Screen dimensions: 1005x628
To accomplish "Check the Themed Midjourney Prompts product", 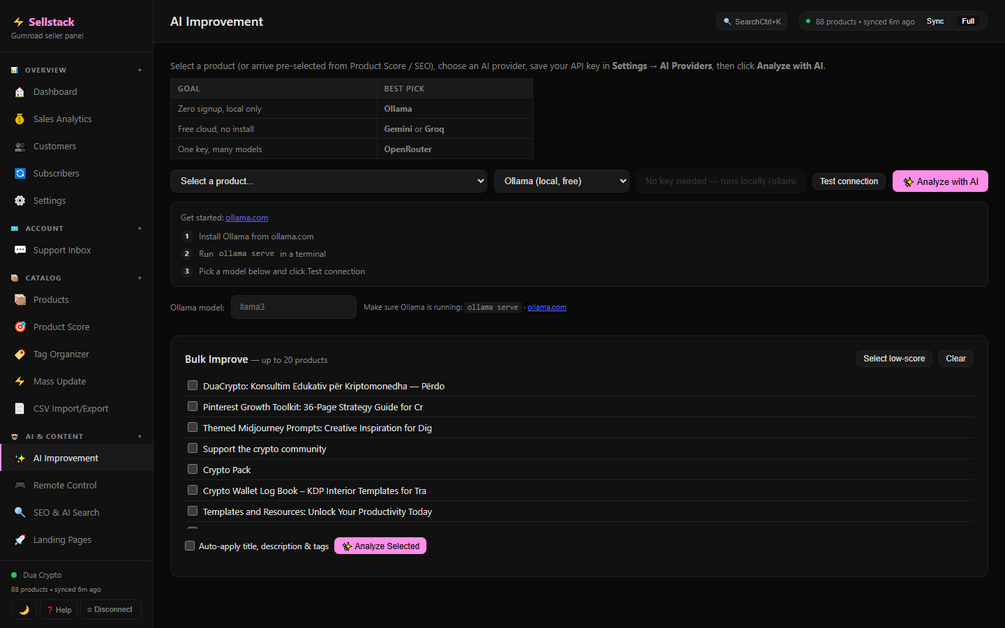I will (x=192, y=427).
